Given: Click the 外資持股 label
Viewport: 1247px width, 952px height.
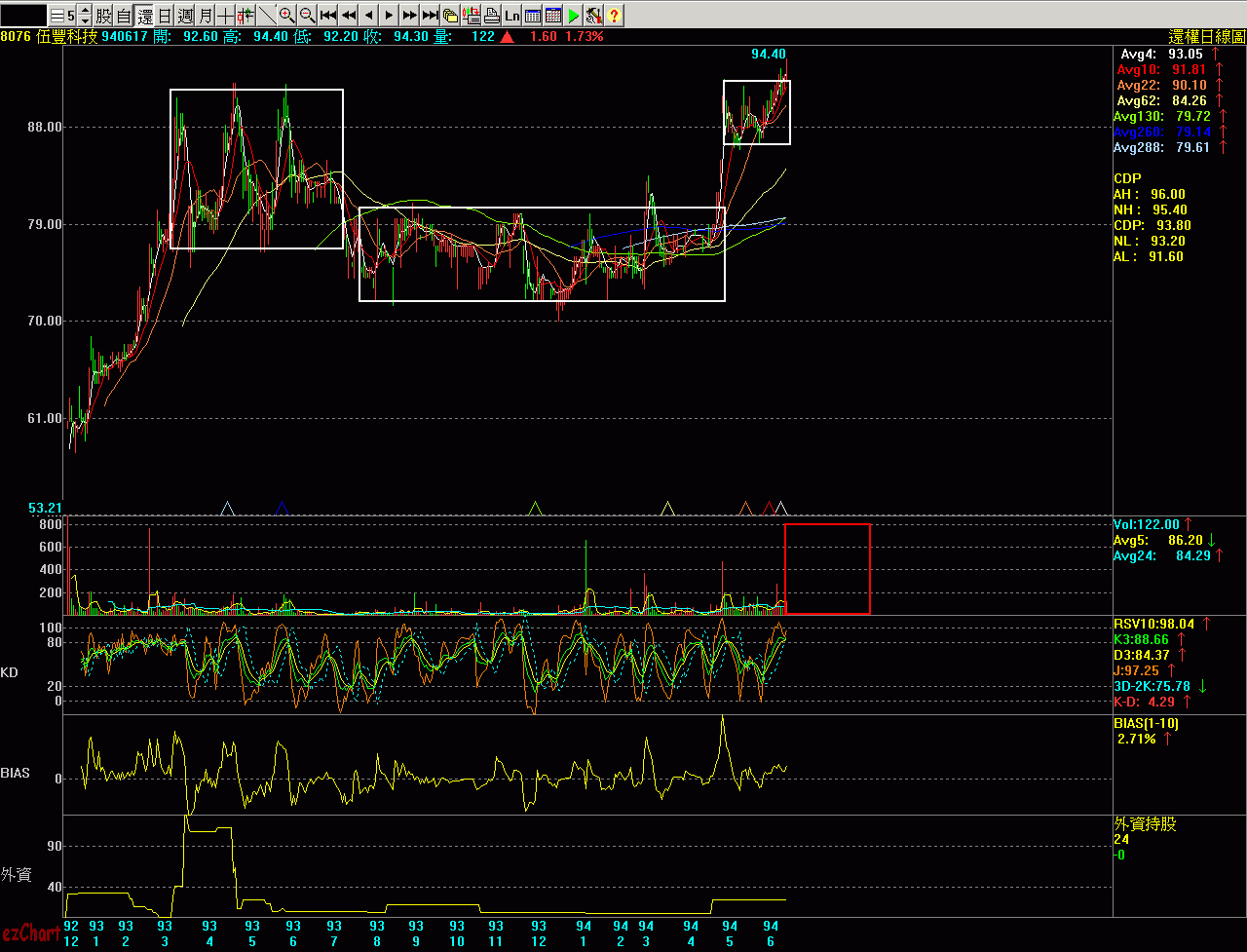Looking at the screenshot, I should click(1146, 824).
